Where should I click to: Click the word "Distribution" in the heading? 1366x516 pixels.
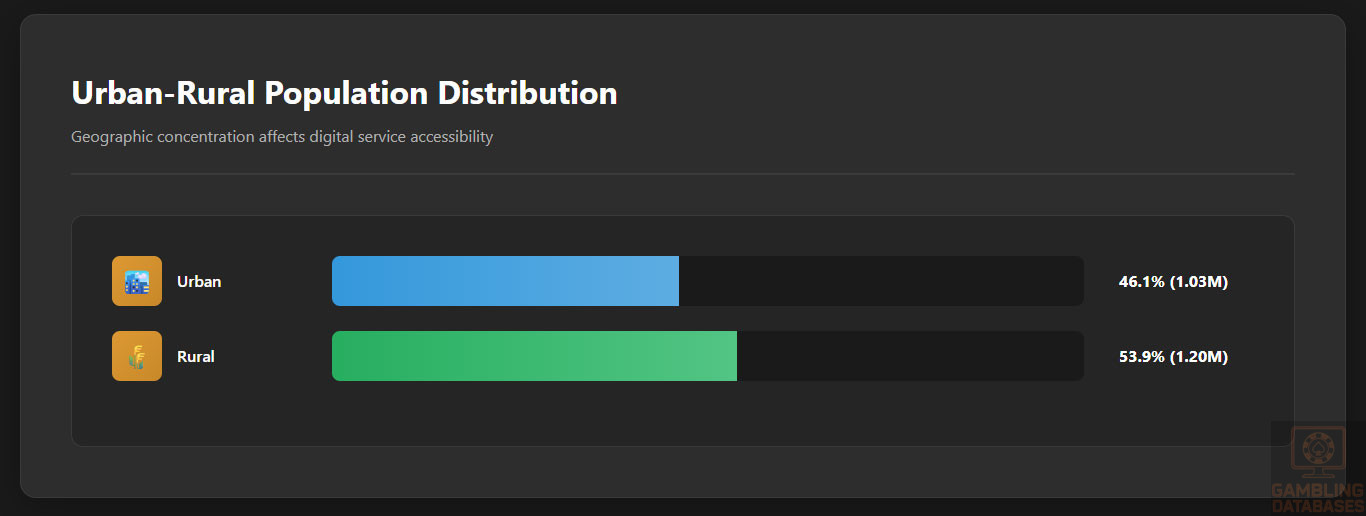pos(528,93)
